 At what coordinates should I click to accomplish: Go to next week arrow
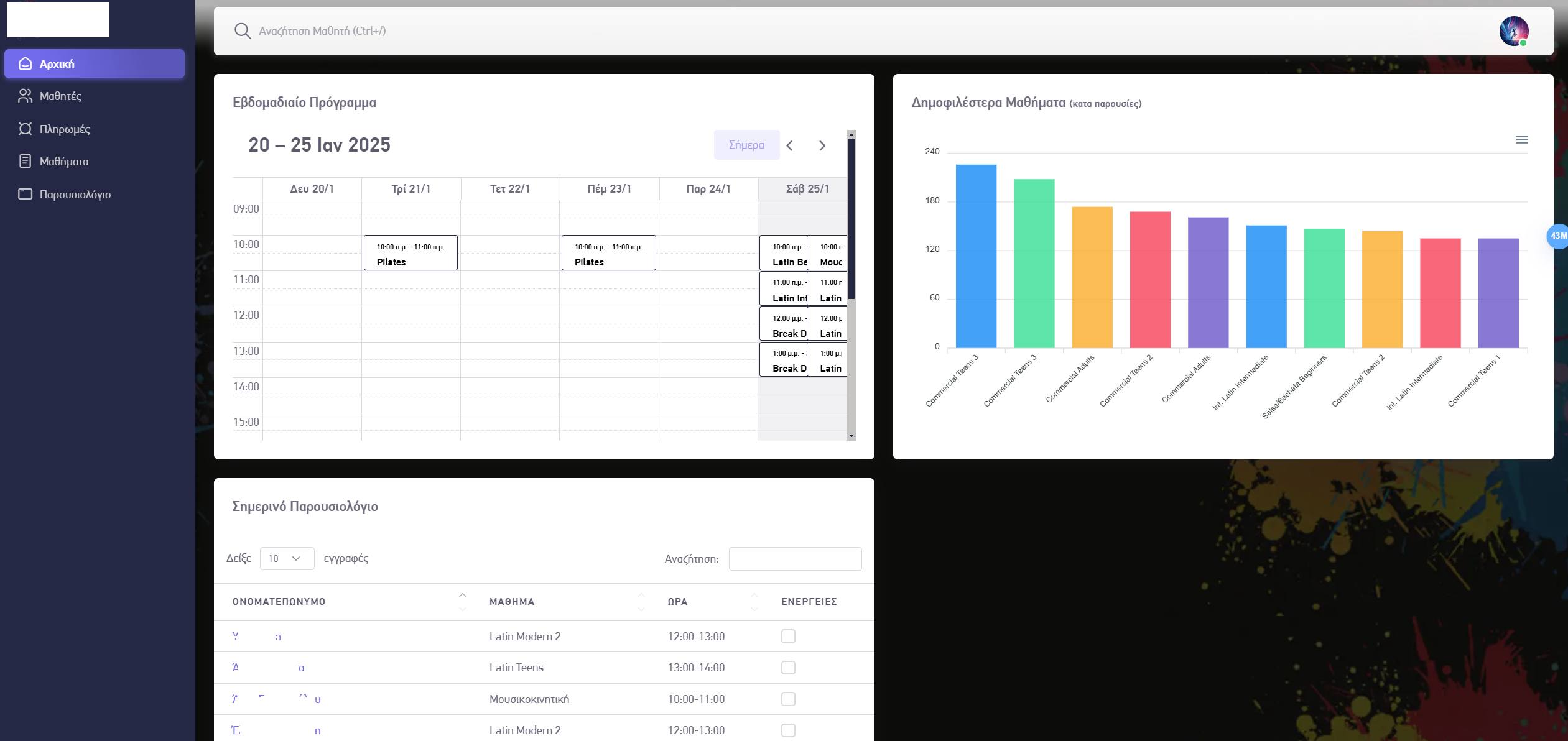coord(822,145)
